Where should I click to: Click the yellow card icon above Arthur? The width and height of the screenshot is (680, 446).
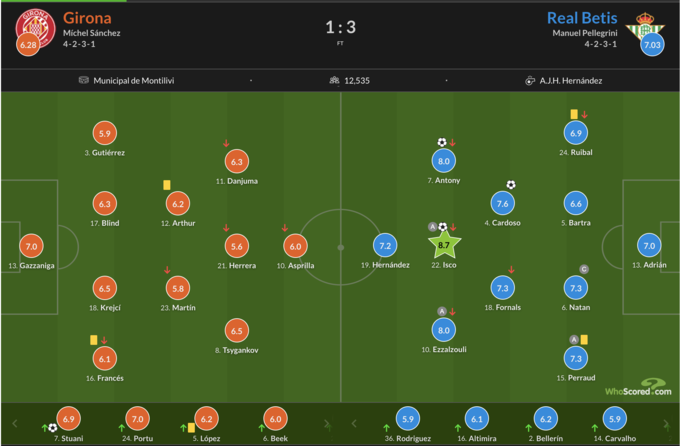(167, 184)
